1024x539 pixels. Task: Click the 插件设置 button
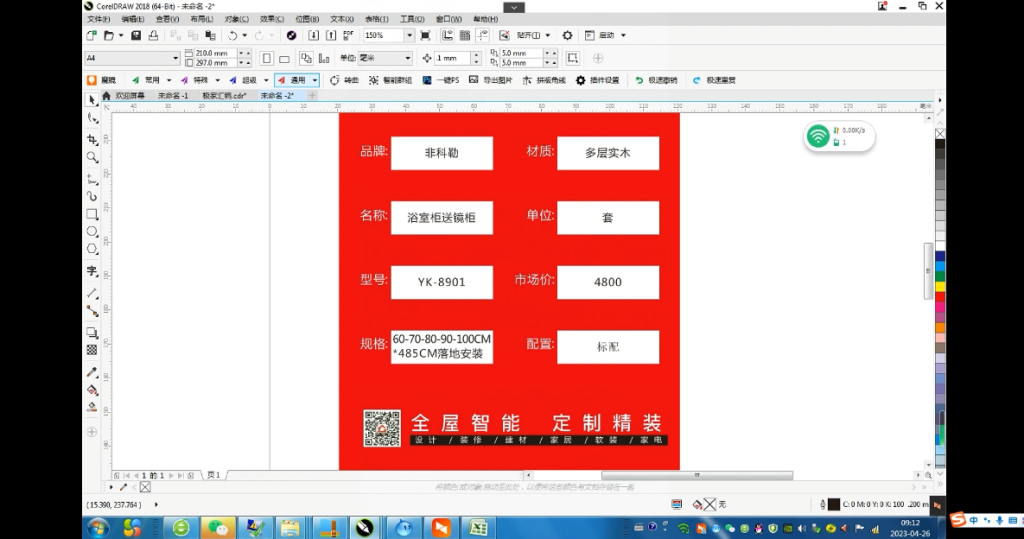point(598,80)
